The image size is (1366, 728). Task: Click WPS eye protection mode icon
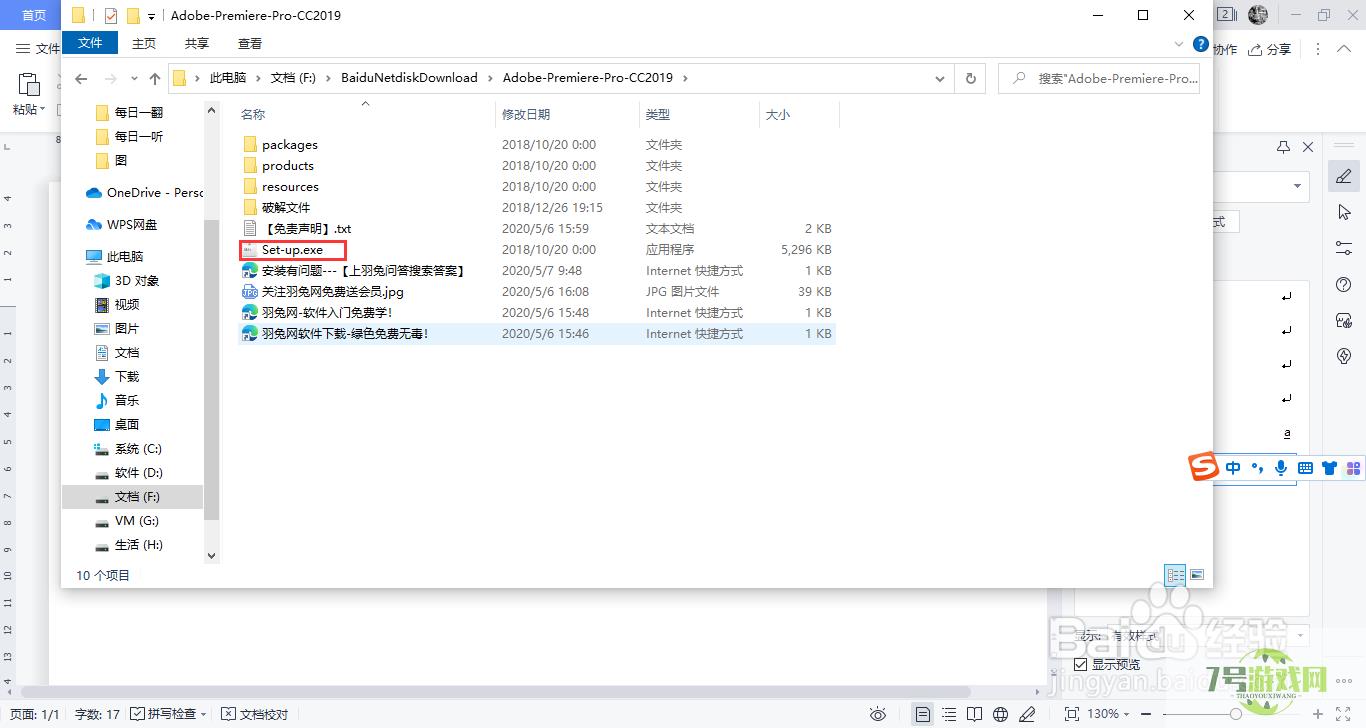(878, 714)
